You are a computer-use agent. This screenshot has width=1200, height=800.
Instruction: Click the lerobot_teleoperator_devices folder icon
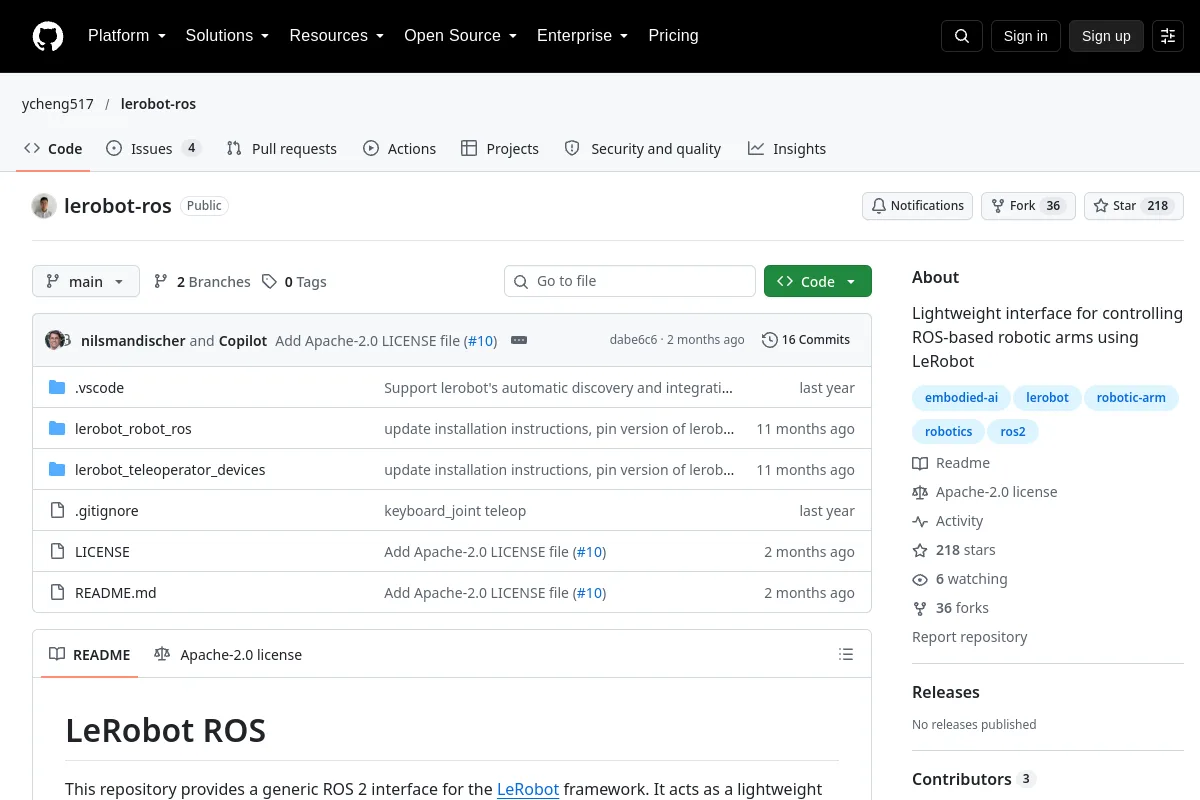57,469
